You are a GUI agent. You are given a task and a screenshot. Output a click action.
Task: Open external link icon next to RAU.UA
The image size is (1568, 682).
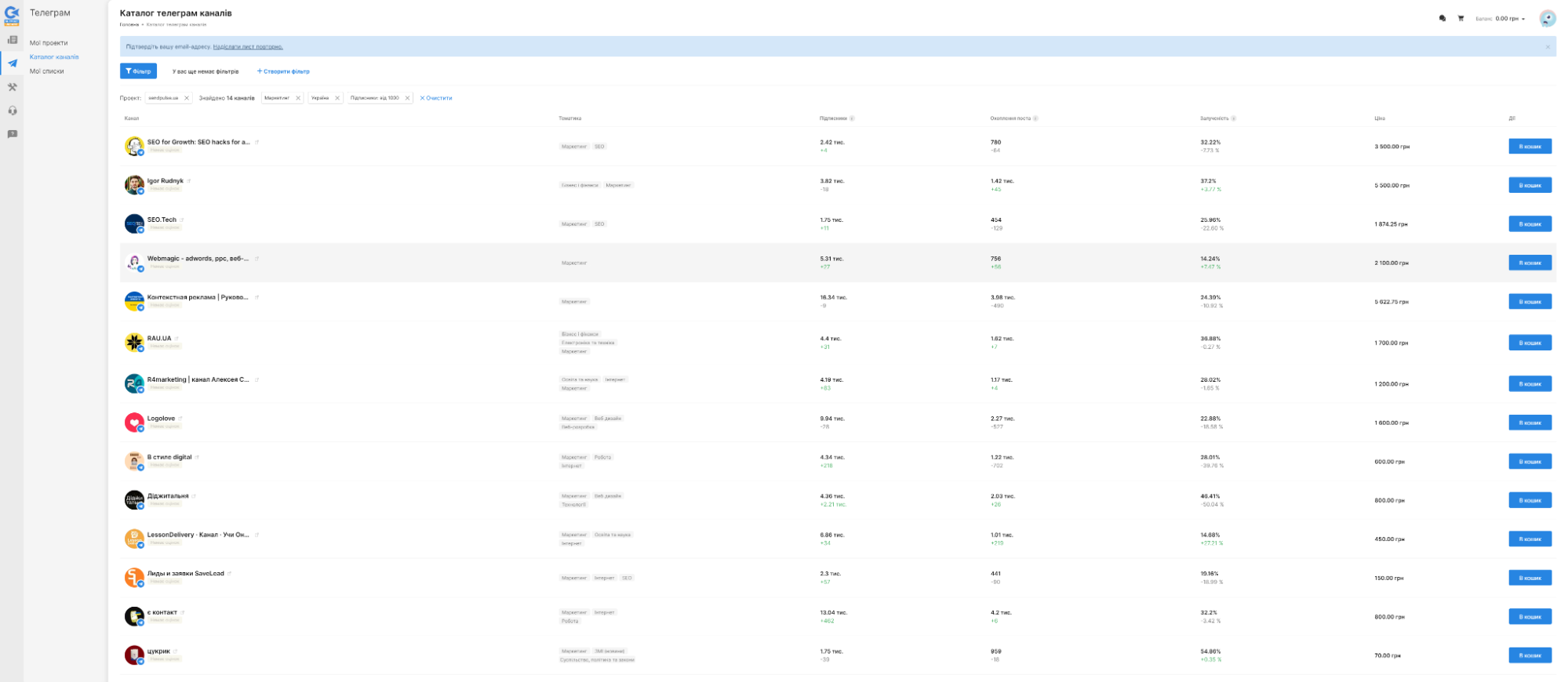coord(176,339)
